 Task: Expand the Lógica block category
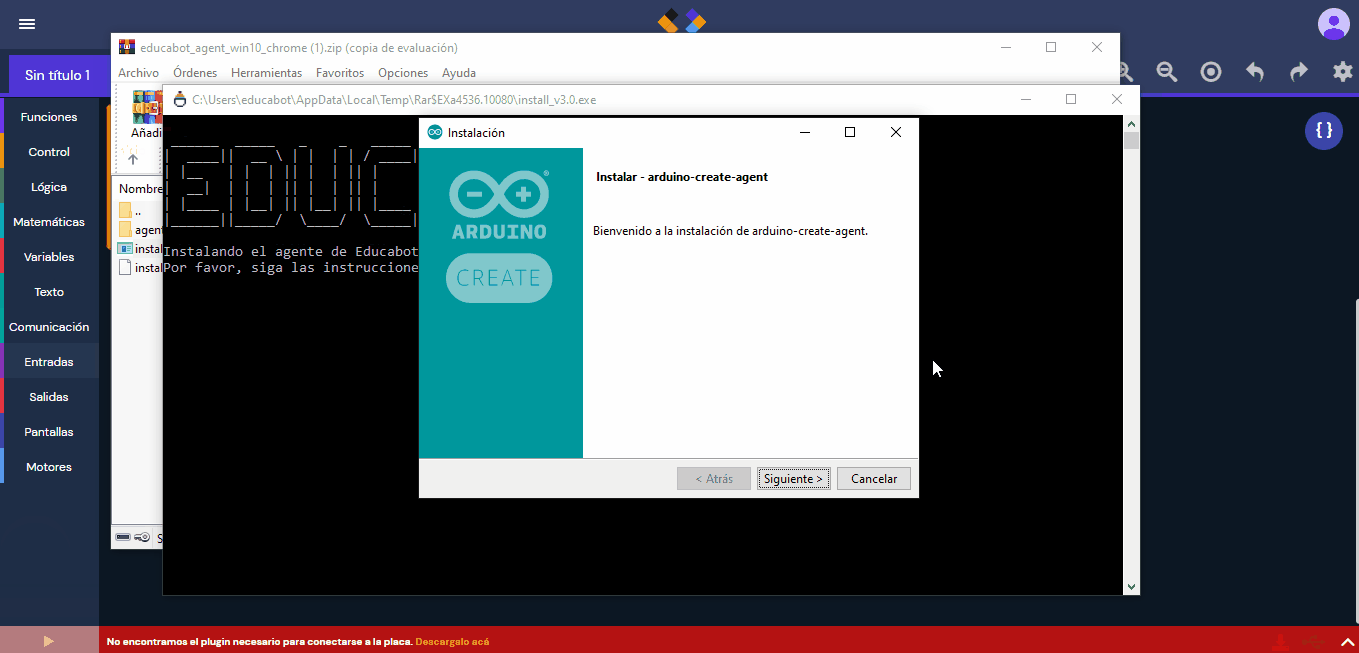click(x=49, y=187)
